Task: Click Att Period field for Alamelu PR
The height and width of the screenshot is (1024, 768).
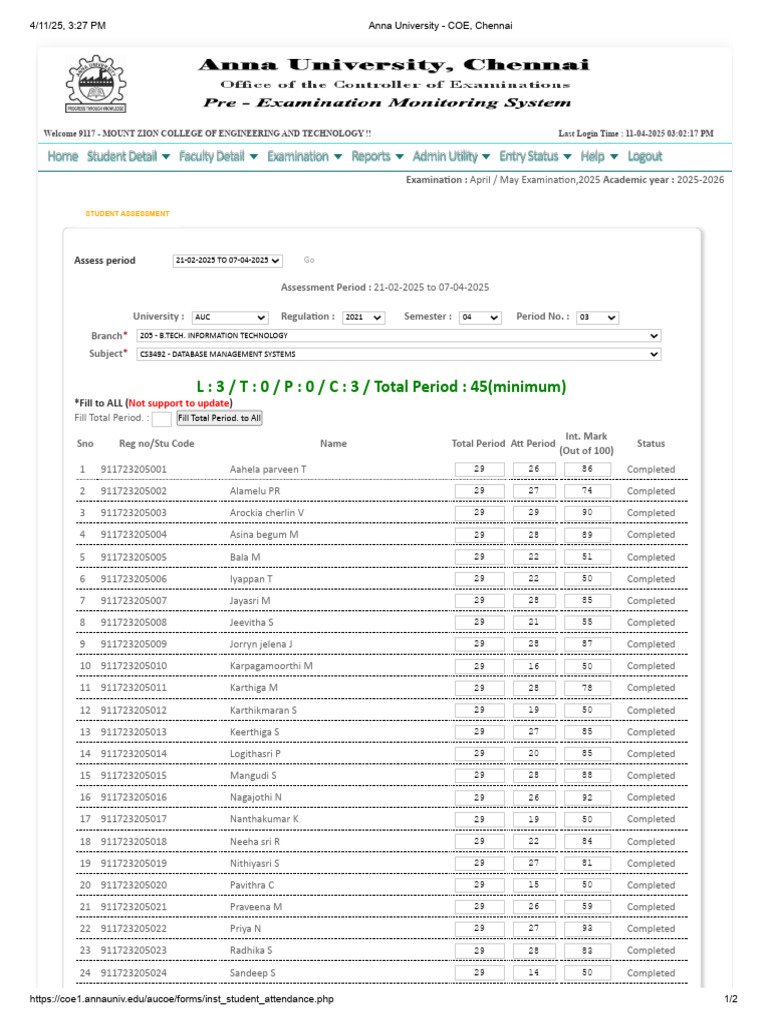Action: [x=534, y=491]
